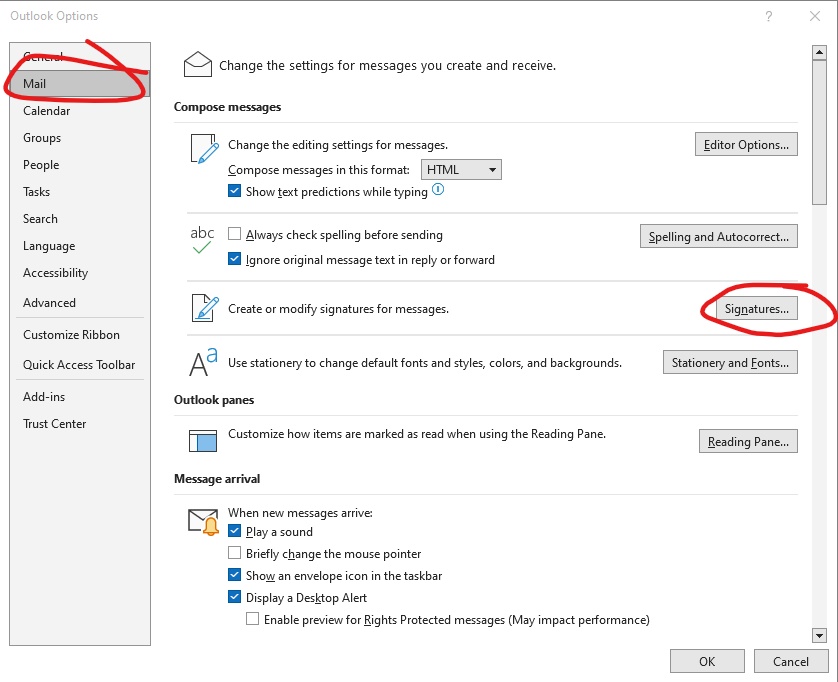838x682 pixels.
Task: Enable preview for Rights Protected messages
Action: coord(252,618)
